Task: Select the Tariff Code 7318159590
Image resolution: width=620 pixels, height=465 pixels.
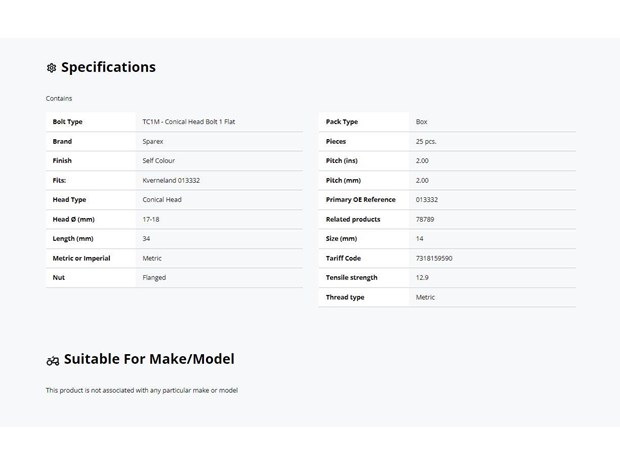Action: tap(434, 258)
